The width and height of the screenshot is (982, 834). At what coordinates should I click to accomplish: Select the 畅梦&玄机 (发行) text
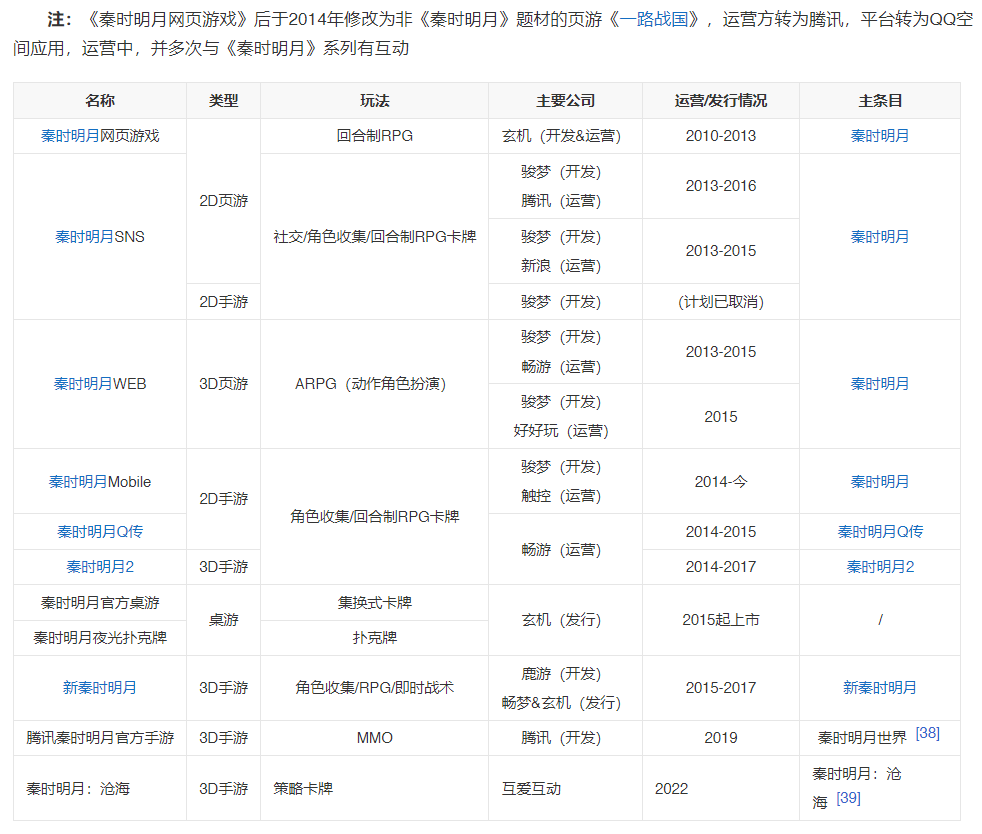pos(561,703)
